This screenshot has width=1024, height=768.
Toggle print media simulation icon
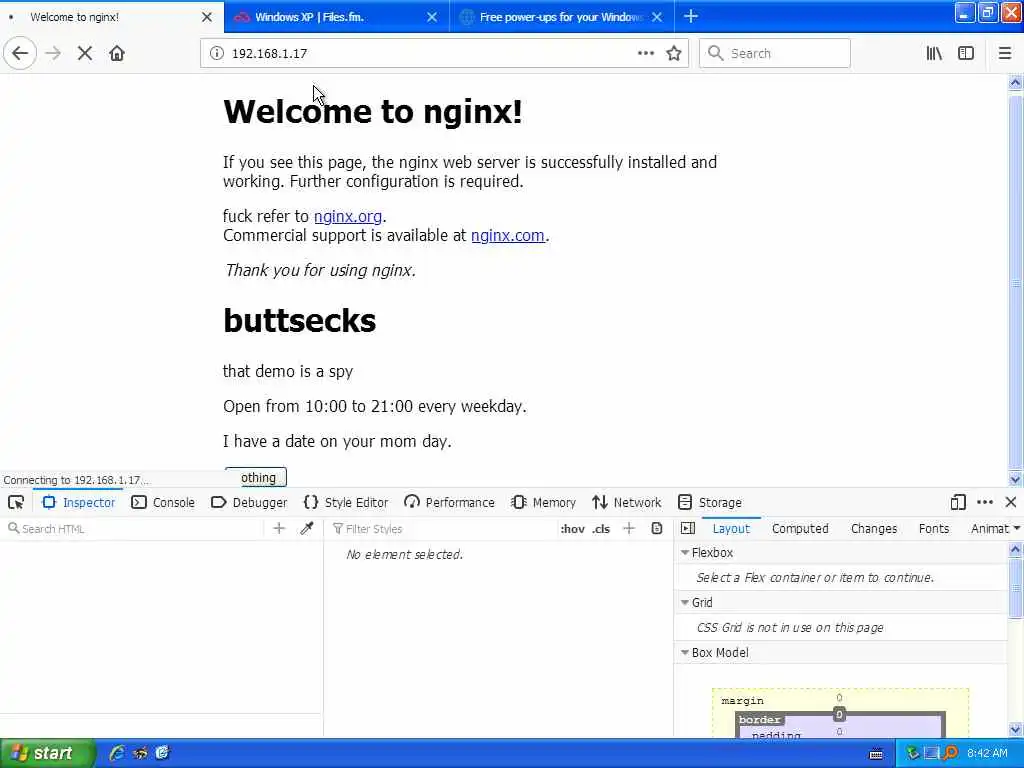[x=657, y=528]
